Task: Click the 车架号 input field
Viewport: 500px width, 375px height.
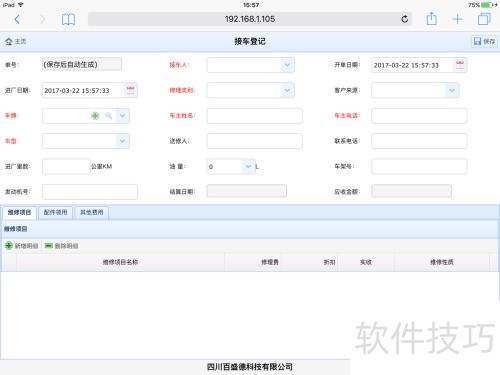Action: pyautogui.click(x=419, y=166)
